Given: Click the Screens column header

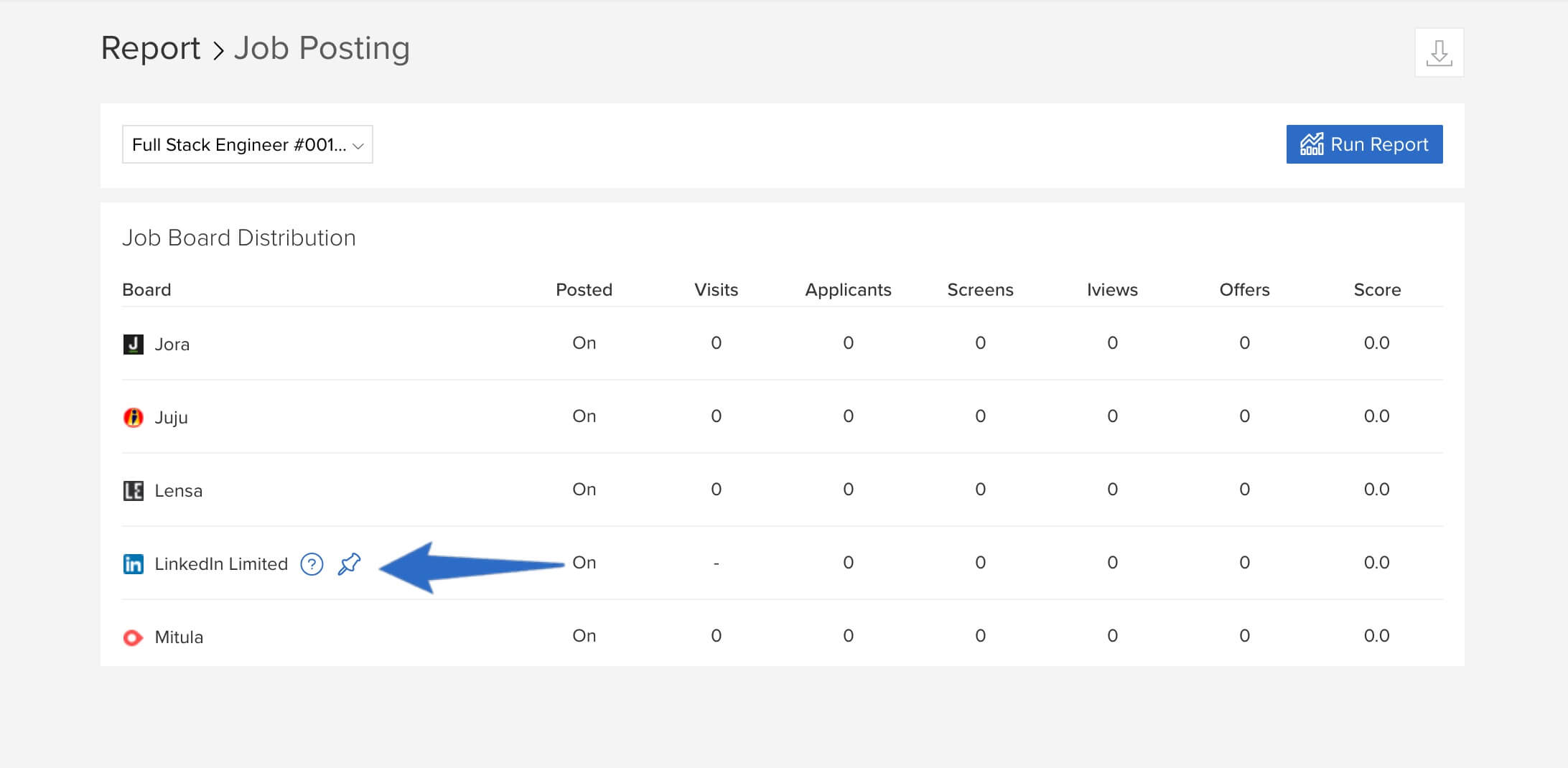Looking at the screenshot, I should click(x=980, y=290).
